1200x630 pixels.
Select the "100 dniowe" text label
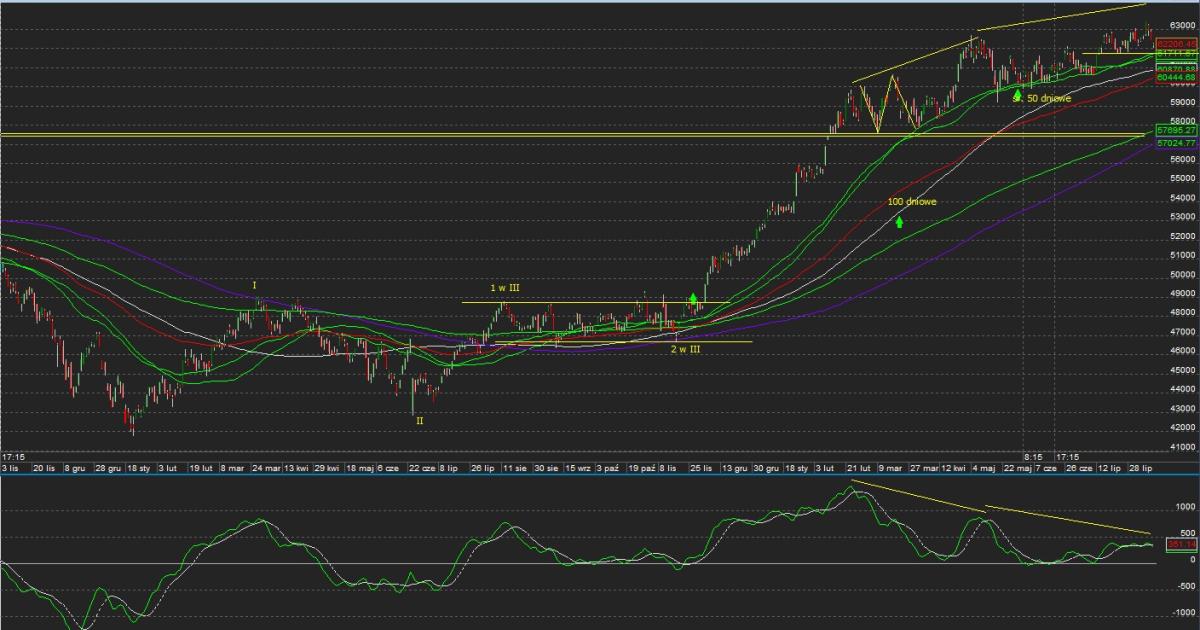912,202
